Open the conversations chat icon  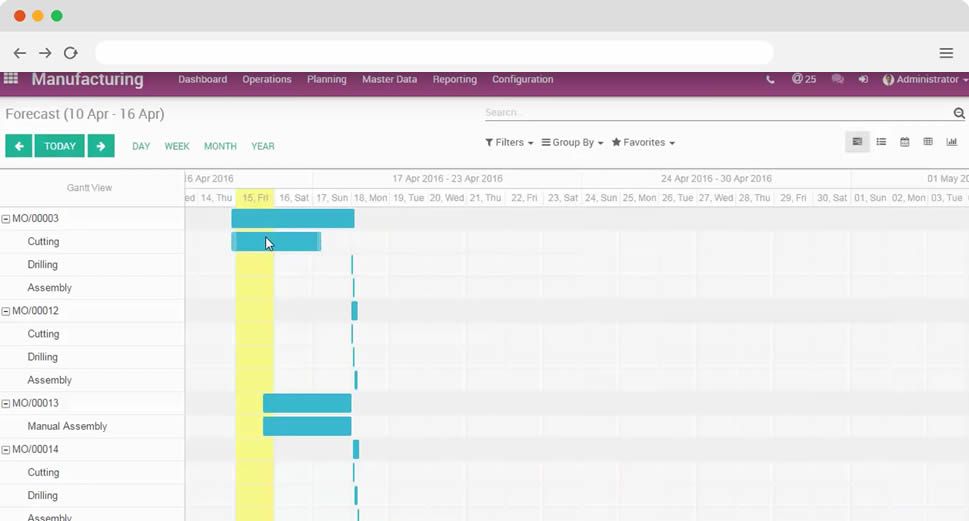837,79
